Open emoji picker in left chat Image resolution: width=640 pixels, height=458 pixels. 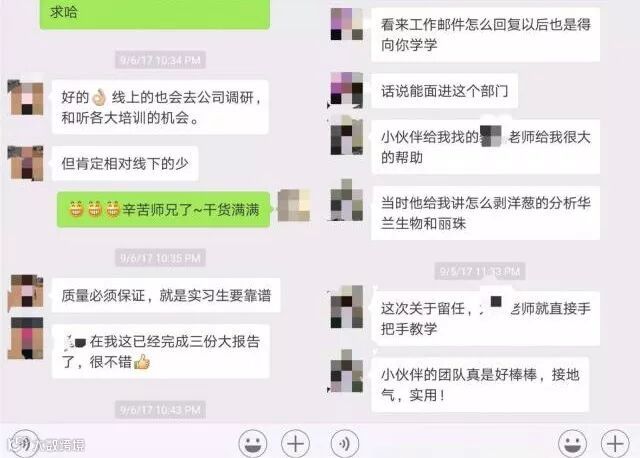coord(253,443)
